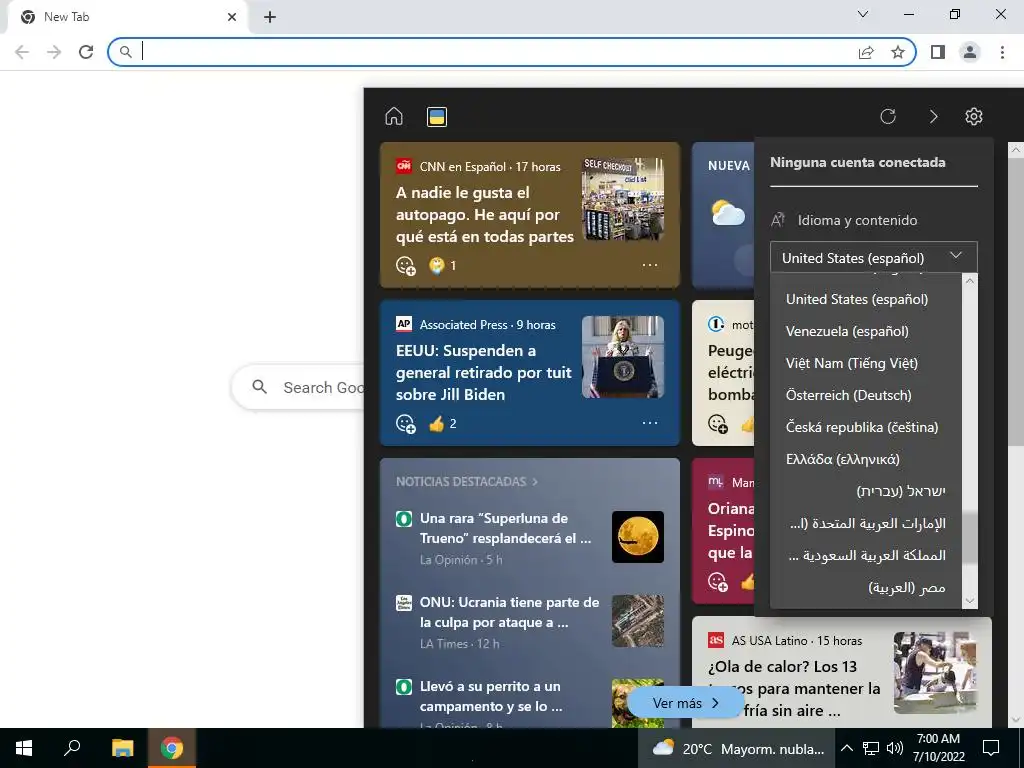The height and width of the screenshot is (768, 1024).
Task: Click the AS USA Latino logo
Action: click(716, 640)
